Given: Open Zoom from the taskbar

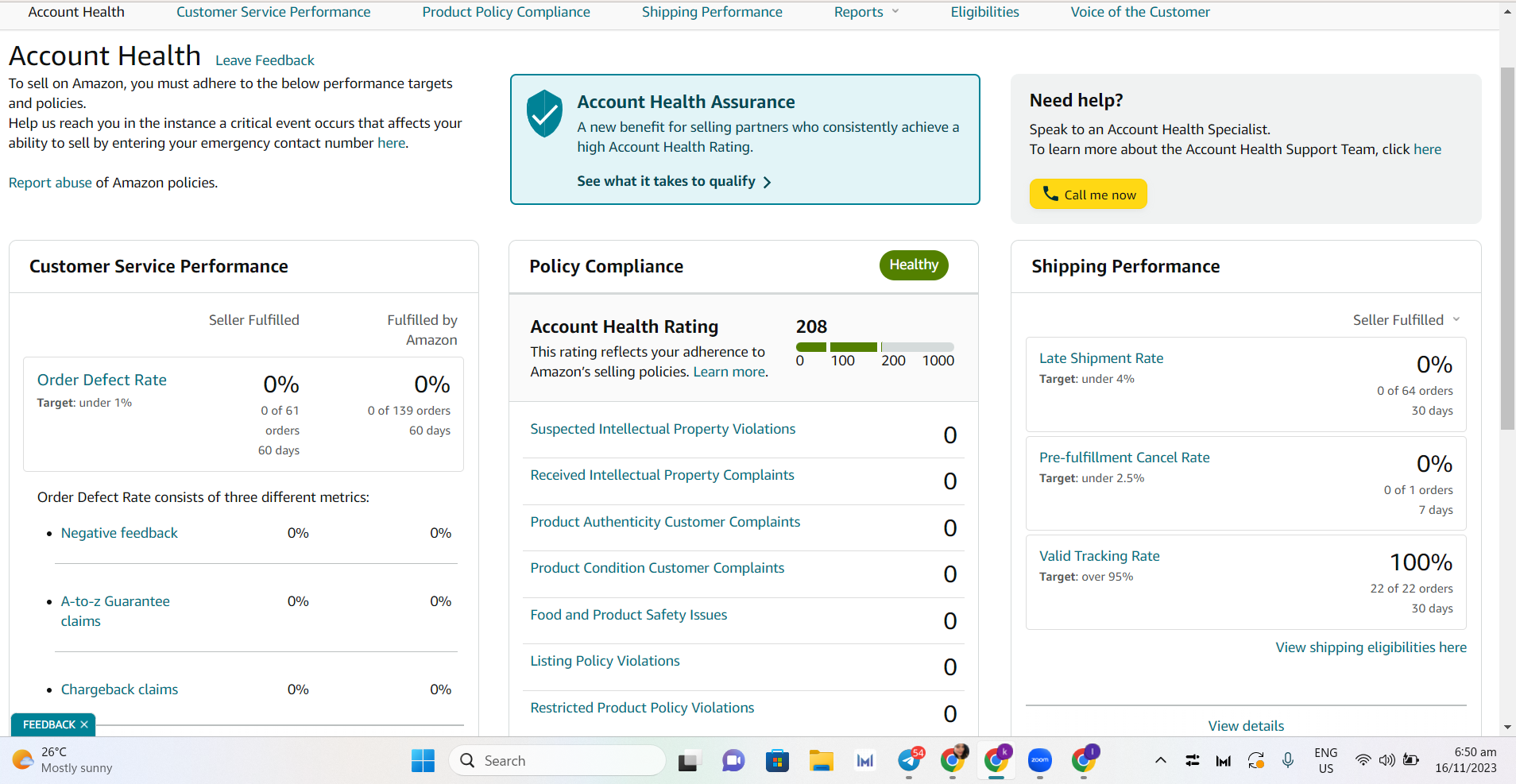Looking at the screenshot, I should [x=1040, y=761].
